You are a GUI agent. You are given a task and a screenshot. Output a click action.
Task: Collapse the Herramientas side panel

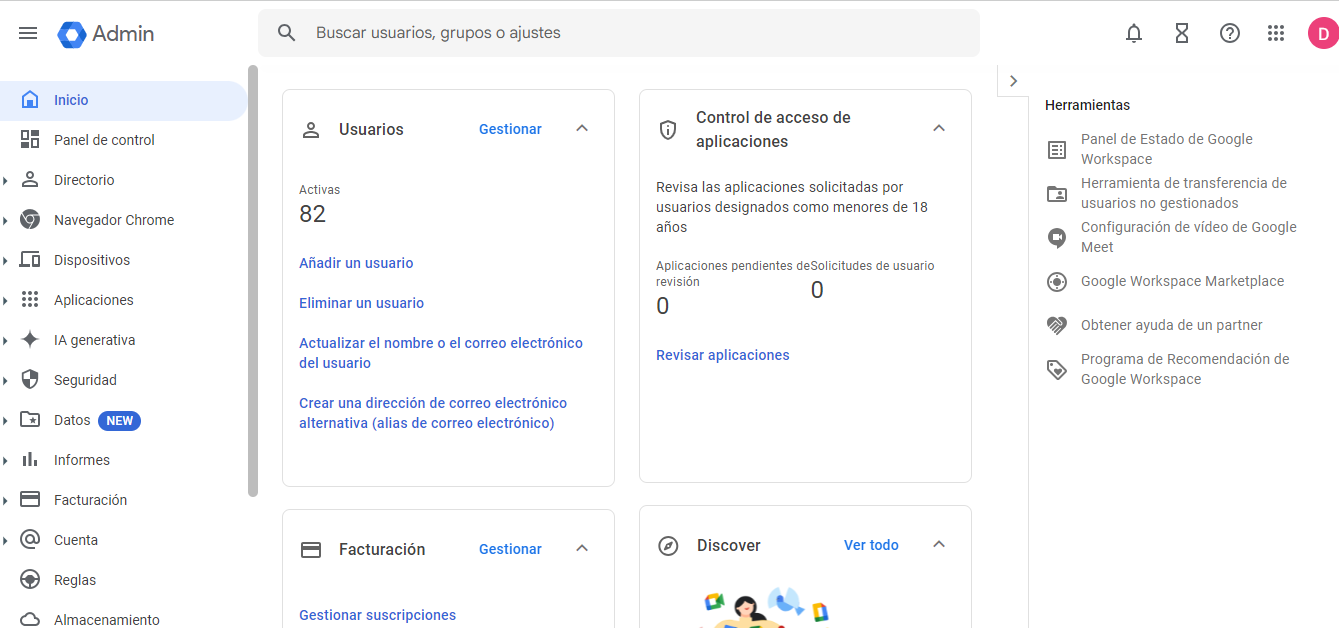click(1013, 81)
